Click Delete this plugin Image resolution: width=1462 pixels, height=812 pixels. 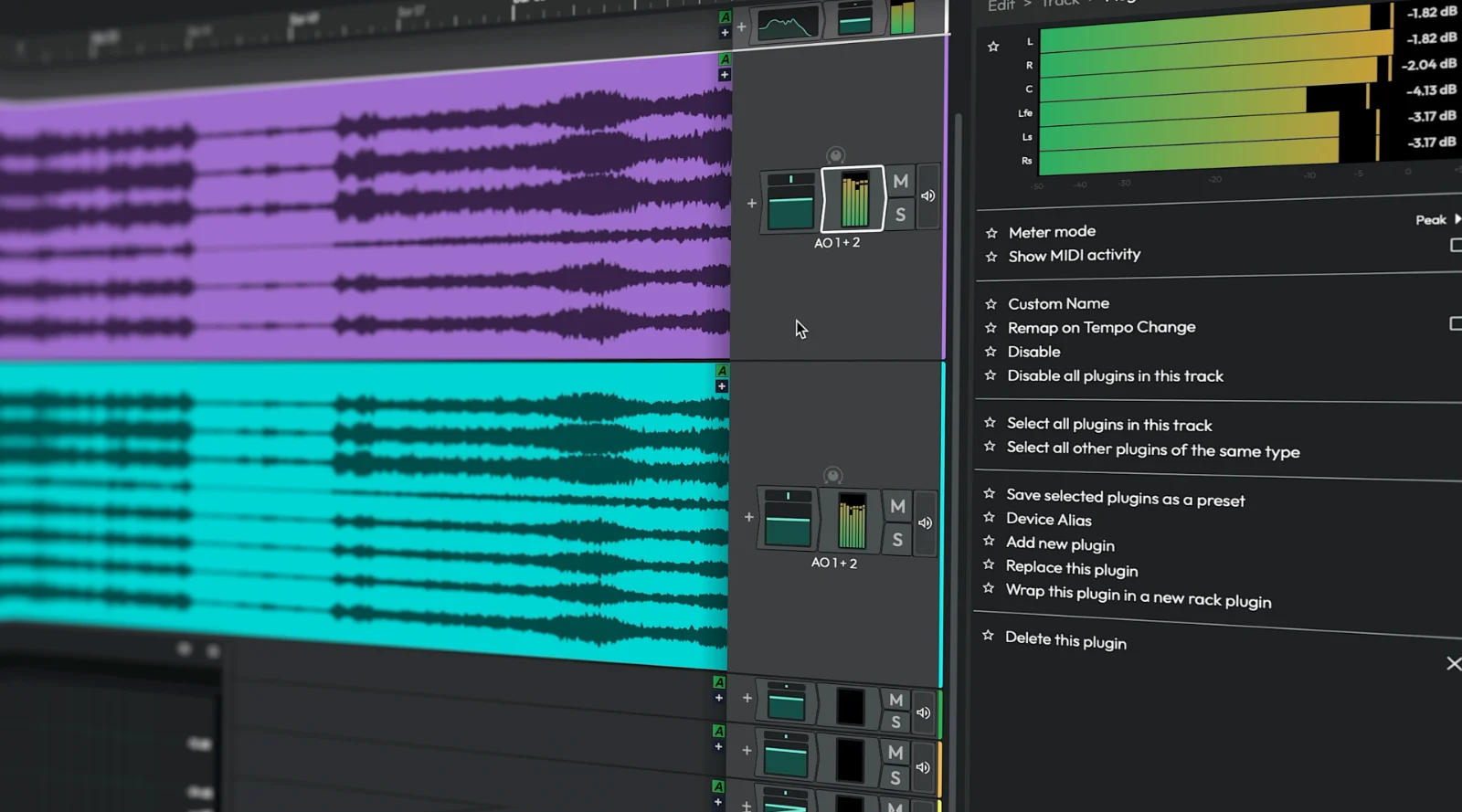[x=1065, y=640]
